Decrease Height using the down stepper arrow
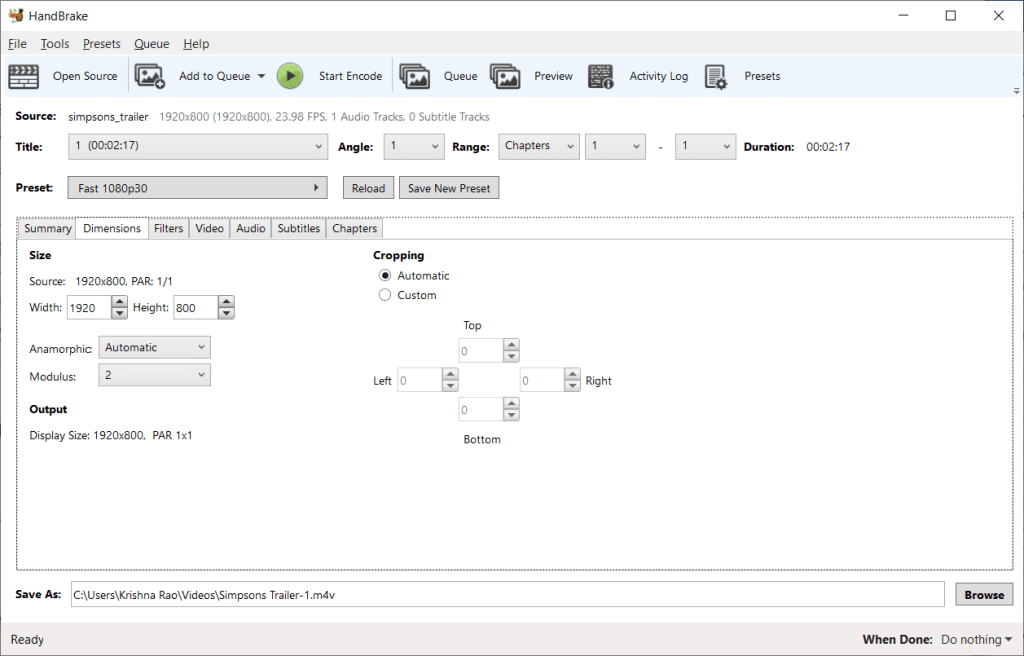Screen dimensions: 1024x656 tap(227, 314)
